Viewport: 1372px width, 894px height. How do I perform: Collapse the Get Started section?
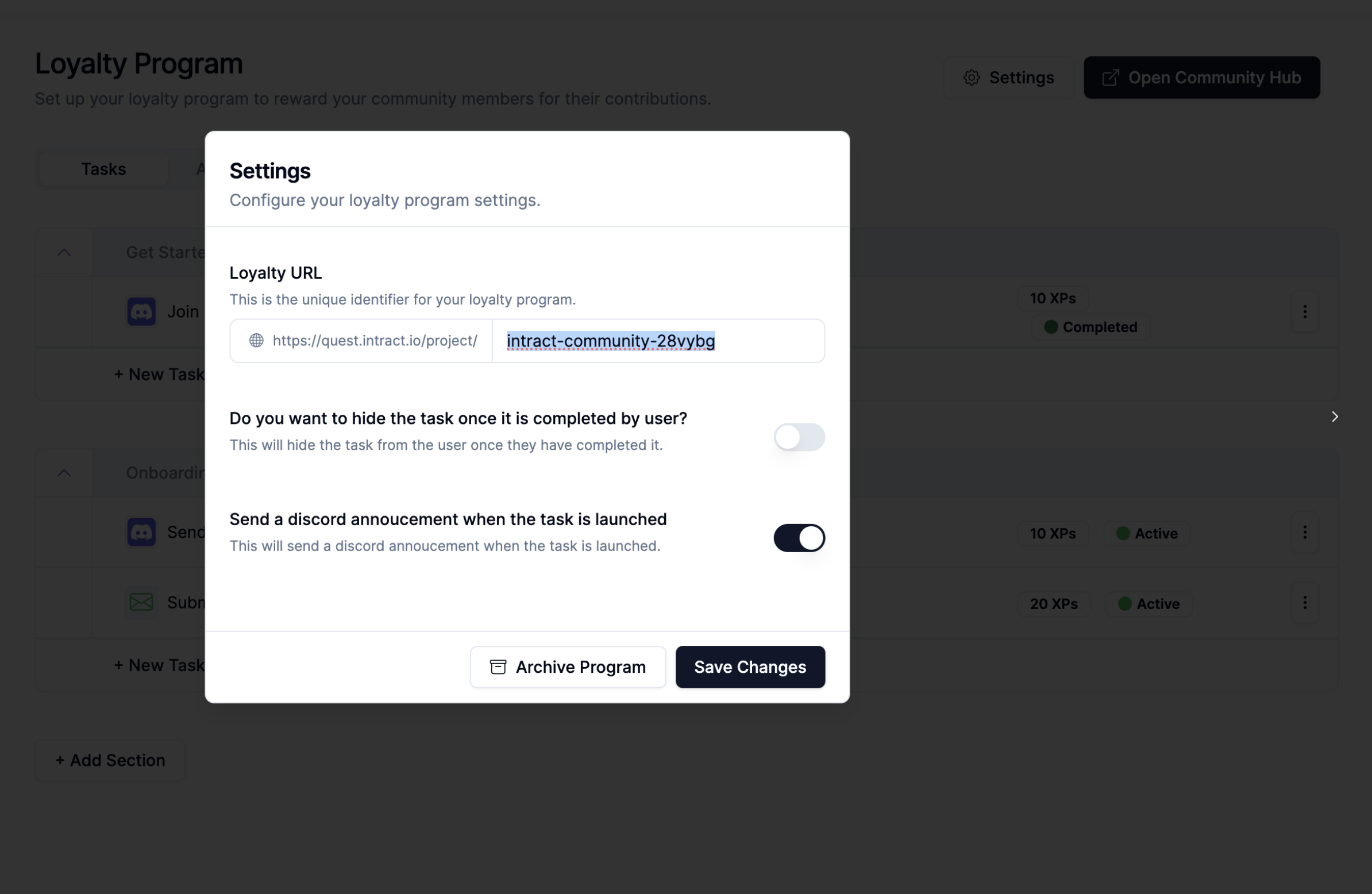(64, 252)
